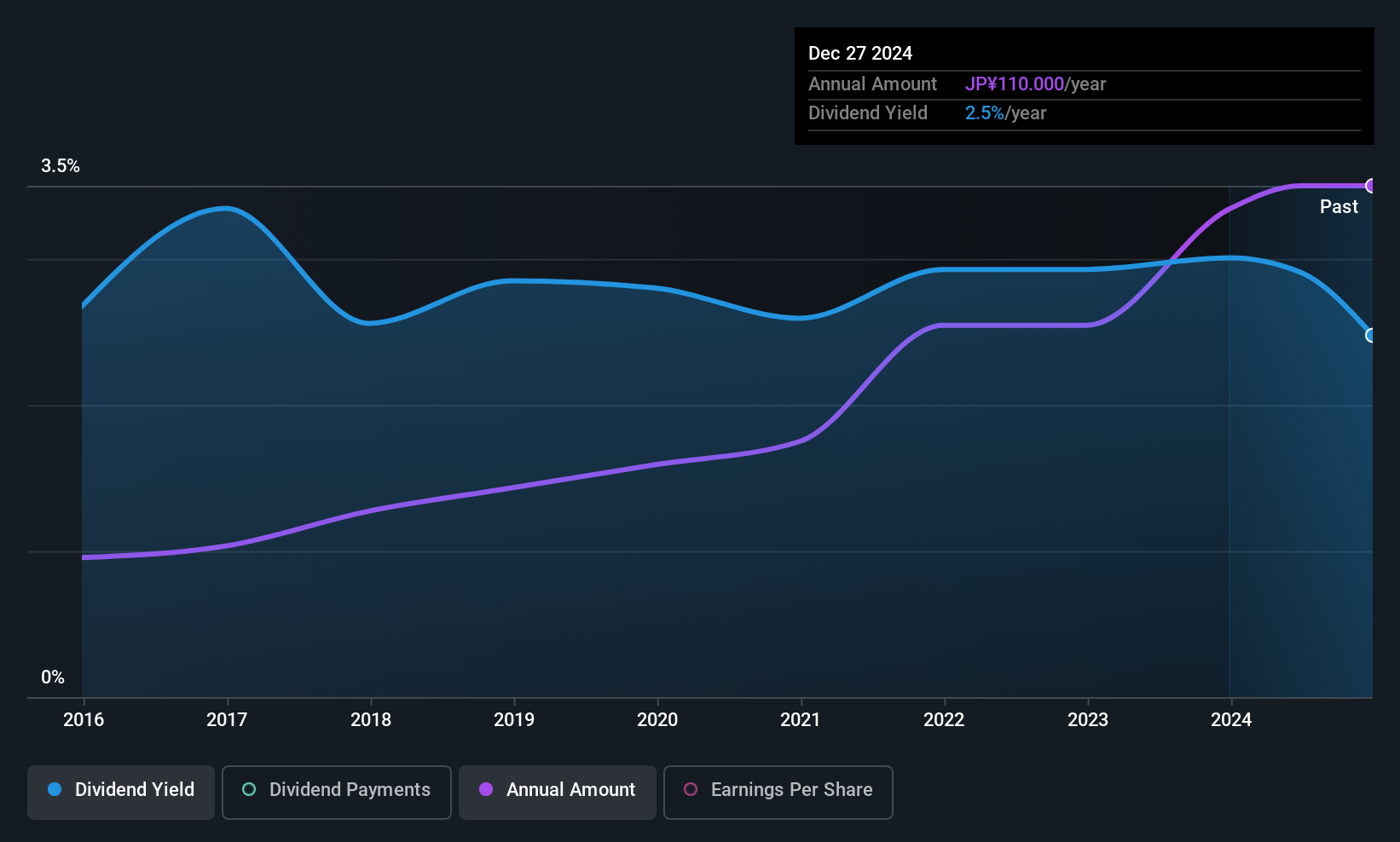The width and height of the screenshot is (1400, 842).
Task: Select 2019 on the time axis
Action: (514, 720)
